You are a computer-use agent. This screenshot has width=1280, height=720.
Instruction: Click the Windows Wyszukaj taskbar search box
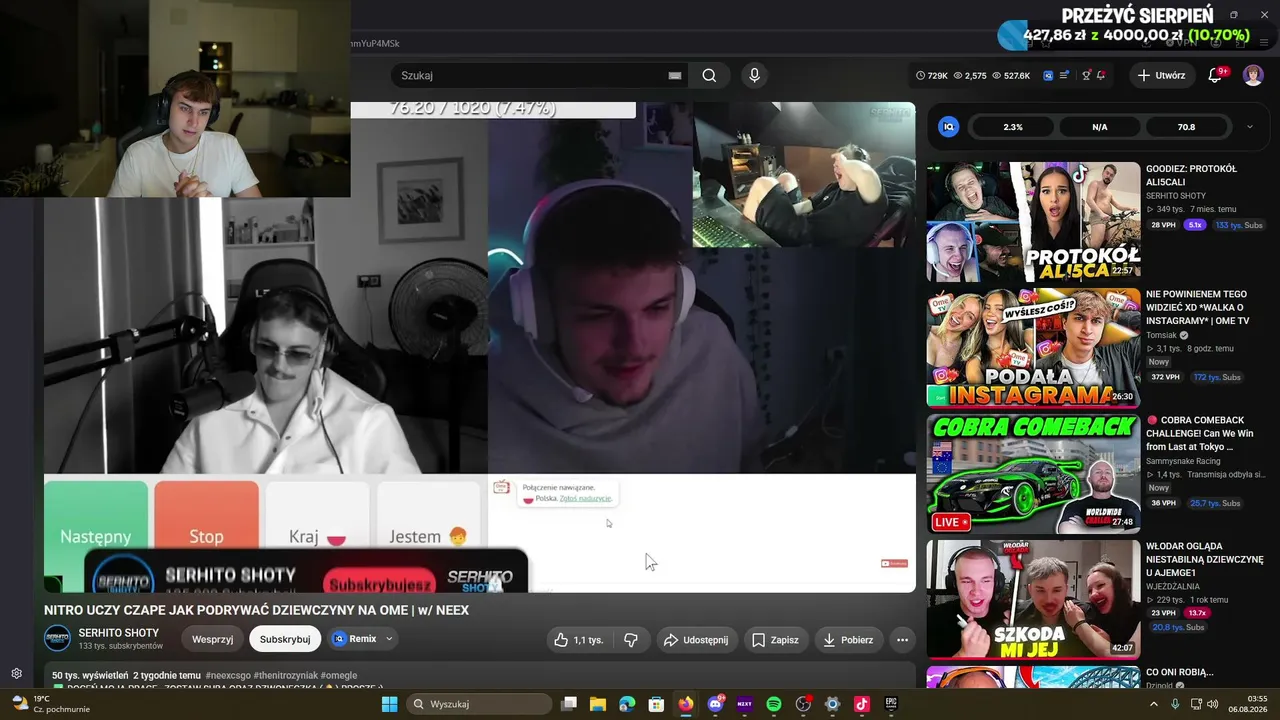[478, 704]
